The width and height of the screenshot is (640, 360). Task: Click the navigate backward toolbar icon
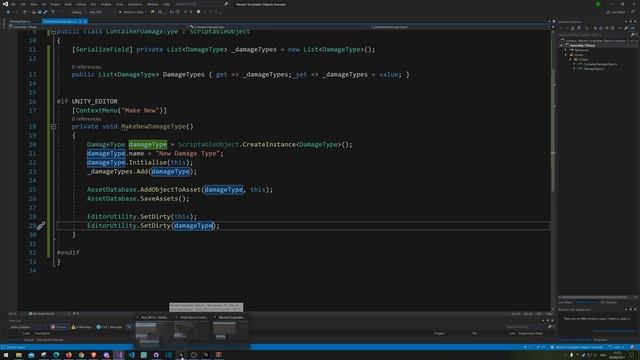point(8,12)
